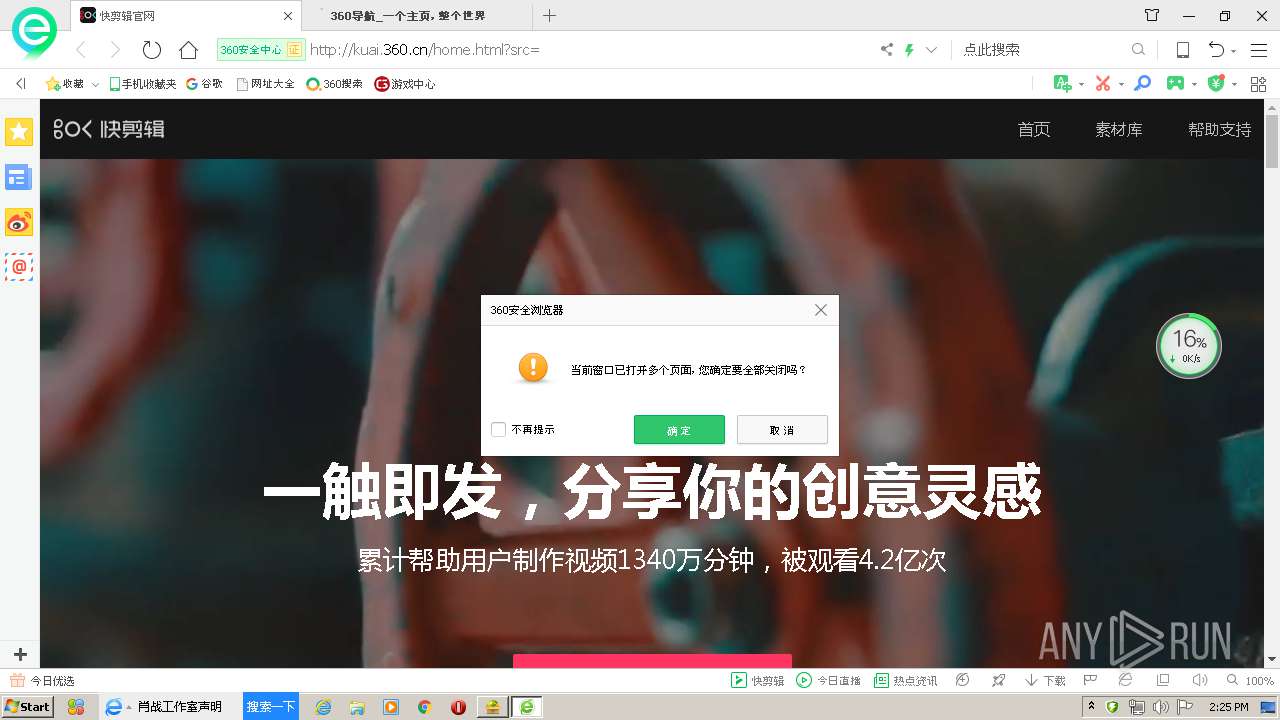Open the yellow star favorites sidebar icon
The image size is (1280, 720).
coord(19,131)
